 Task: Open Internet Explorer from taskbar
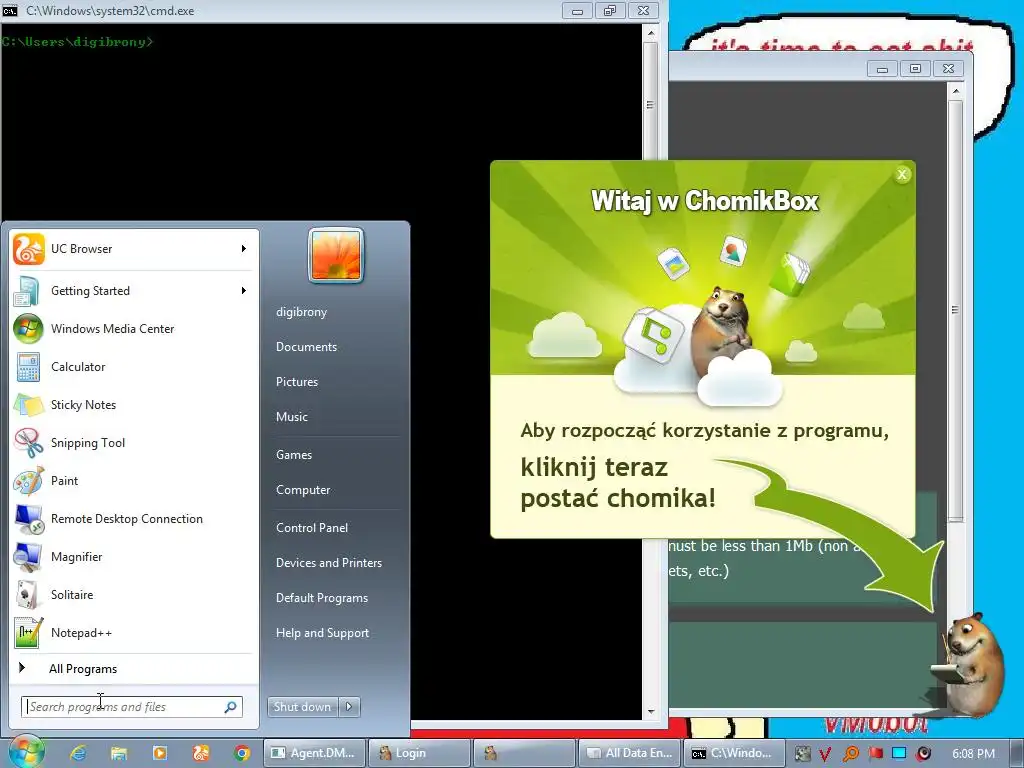click(78, 753)
